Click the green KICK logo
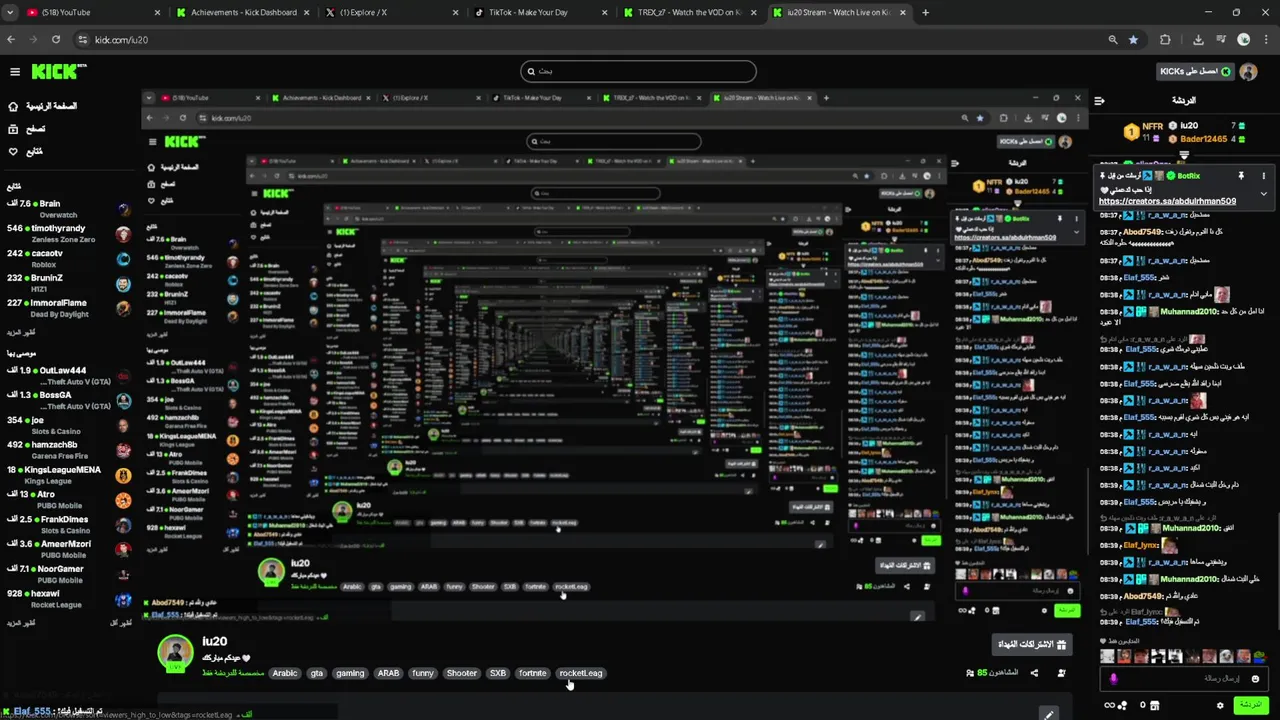The image size is (1280, 720). coord(59,72)
